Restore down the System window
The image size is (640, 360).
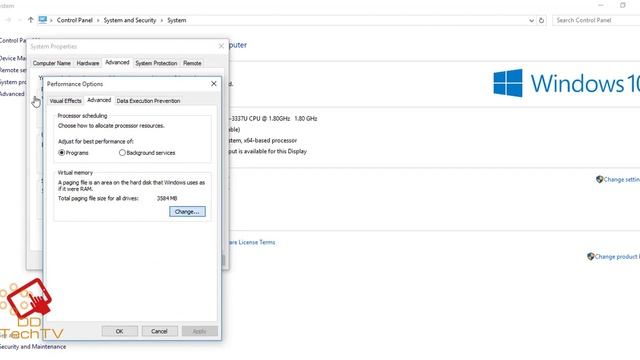(x=622, y=5)
